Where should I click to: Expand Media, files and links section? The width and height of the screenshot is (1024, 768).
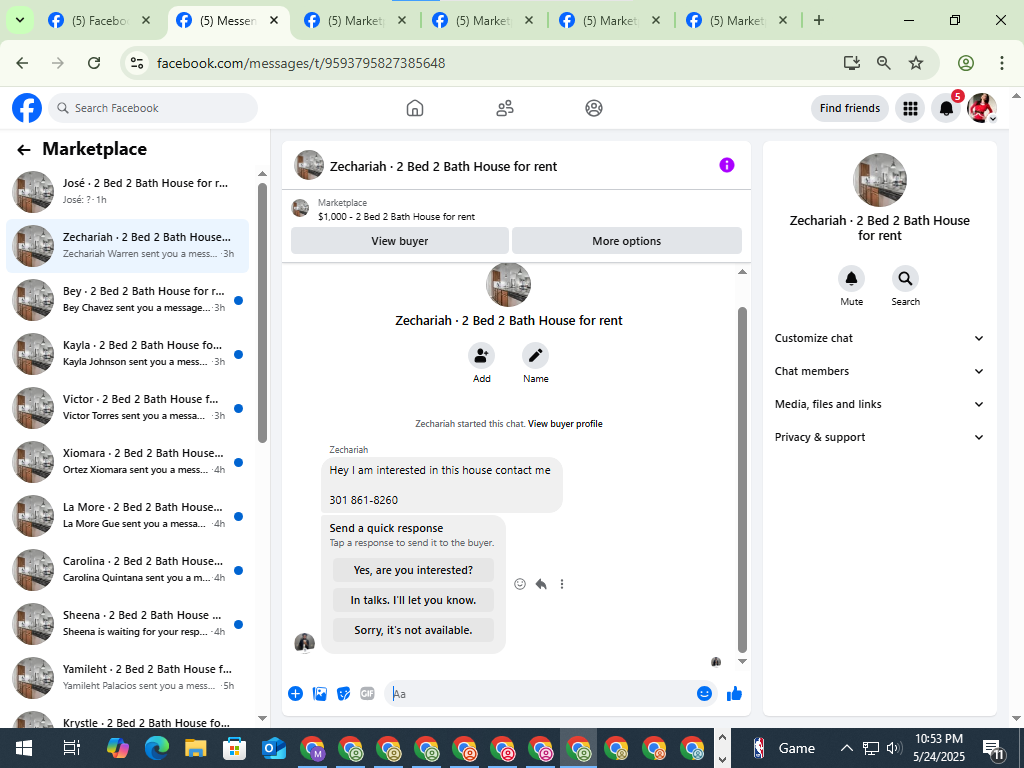(x=879, y=404)
